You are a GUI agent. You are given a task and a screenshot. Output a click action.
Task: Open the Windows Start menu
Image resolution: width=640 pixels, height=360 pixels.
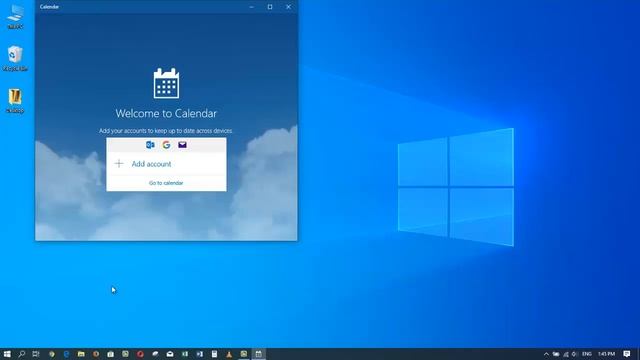(x=7, y=354)
